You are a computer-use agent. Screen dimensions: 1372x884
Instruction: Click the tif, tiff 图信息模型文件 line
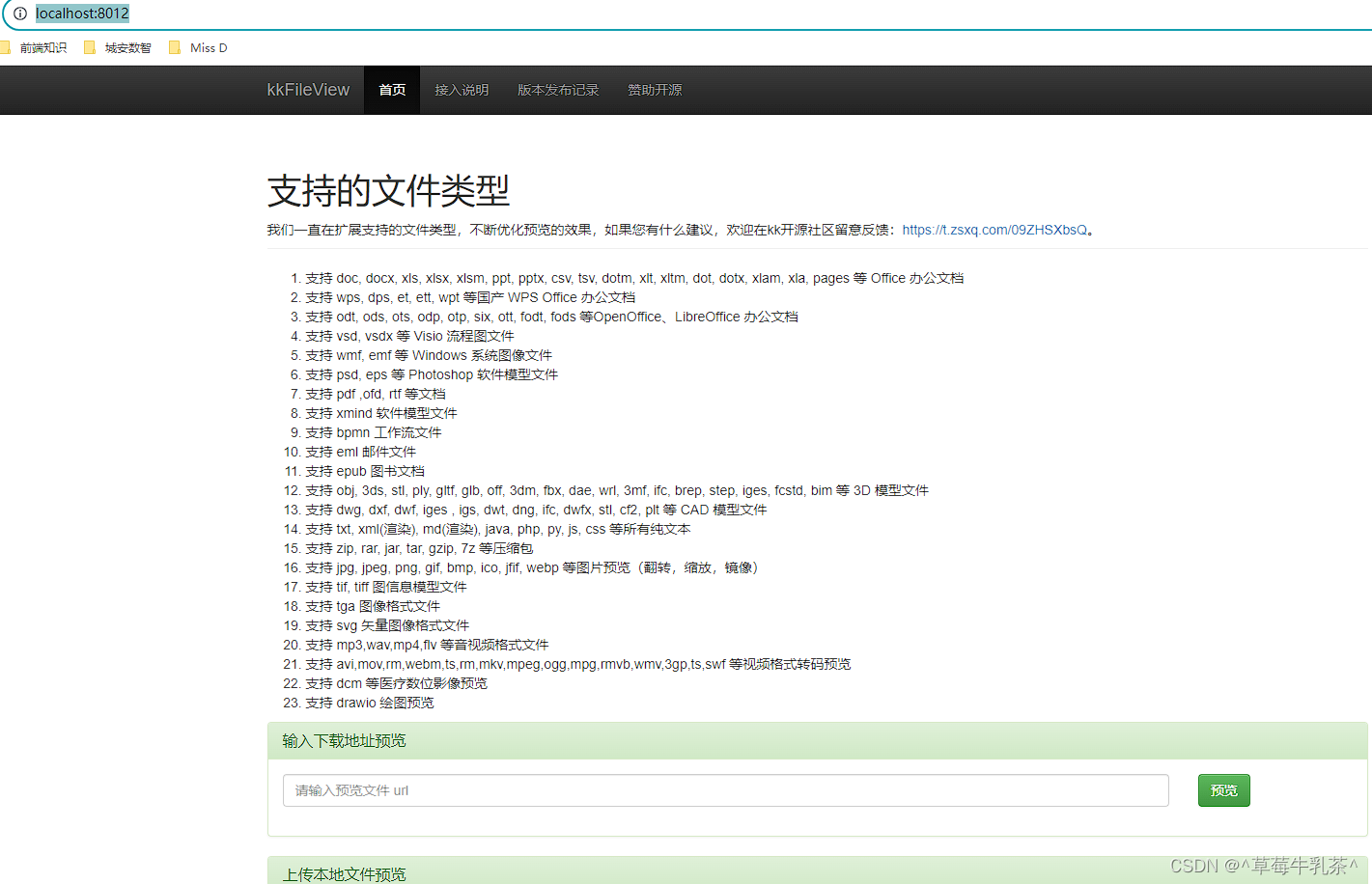pos(386,587)
